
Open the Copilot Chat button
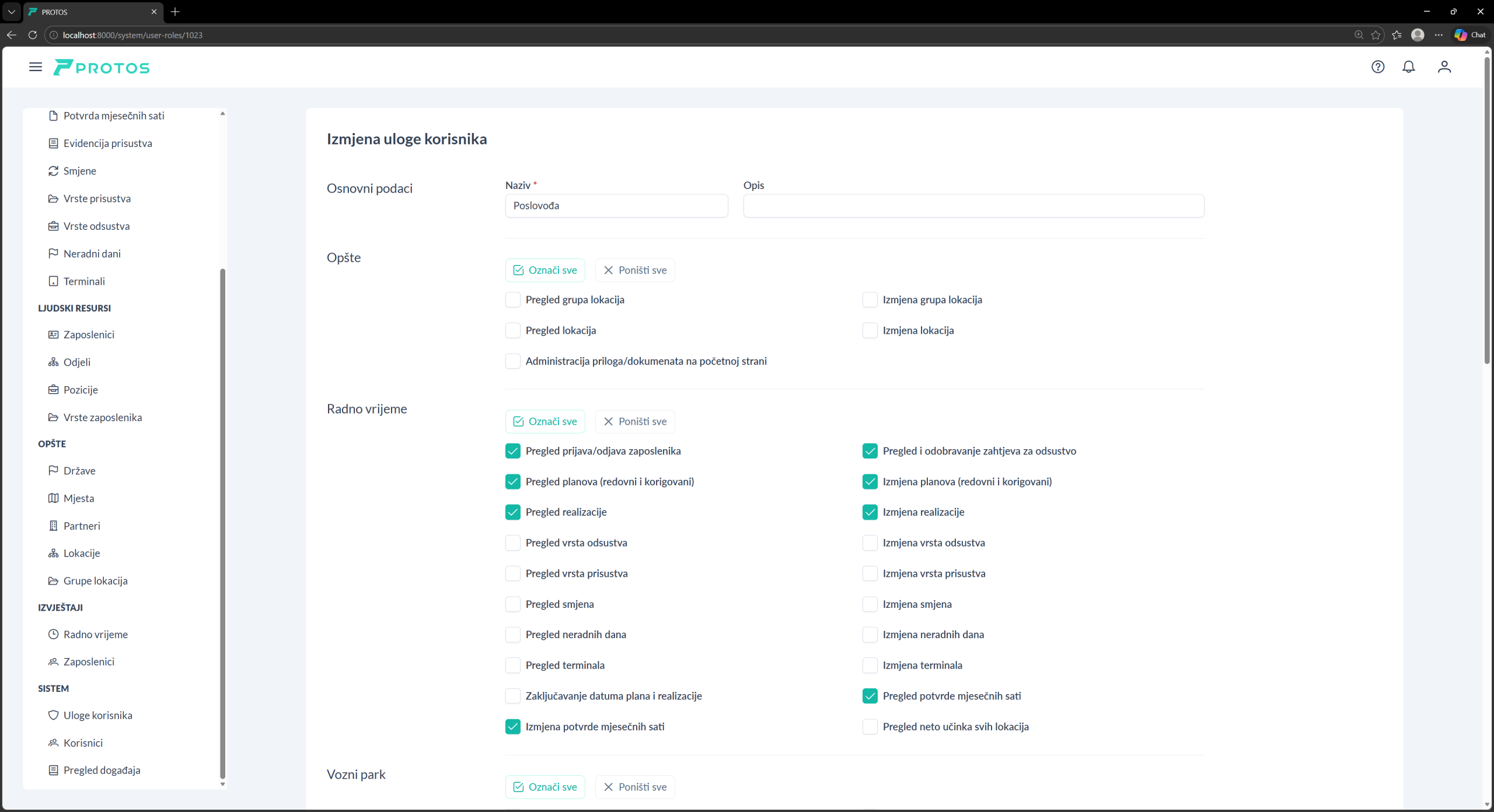pos(1469,35)
